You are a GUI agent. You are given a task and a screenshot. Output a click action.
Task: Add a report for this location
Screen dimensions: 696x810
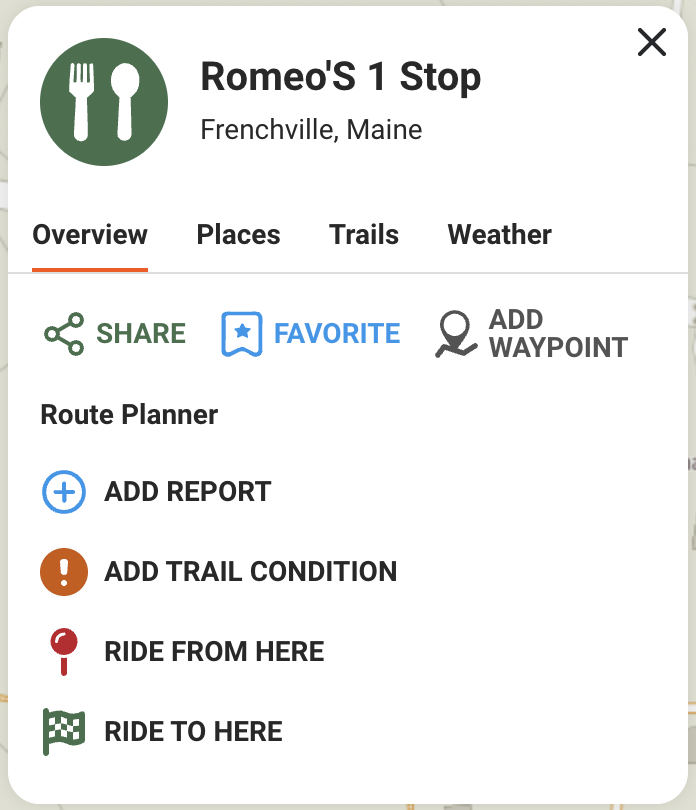coord(186,491)
